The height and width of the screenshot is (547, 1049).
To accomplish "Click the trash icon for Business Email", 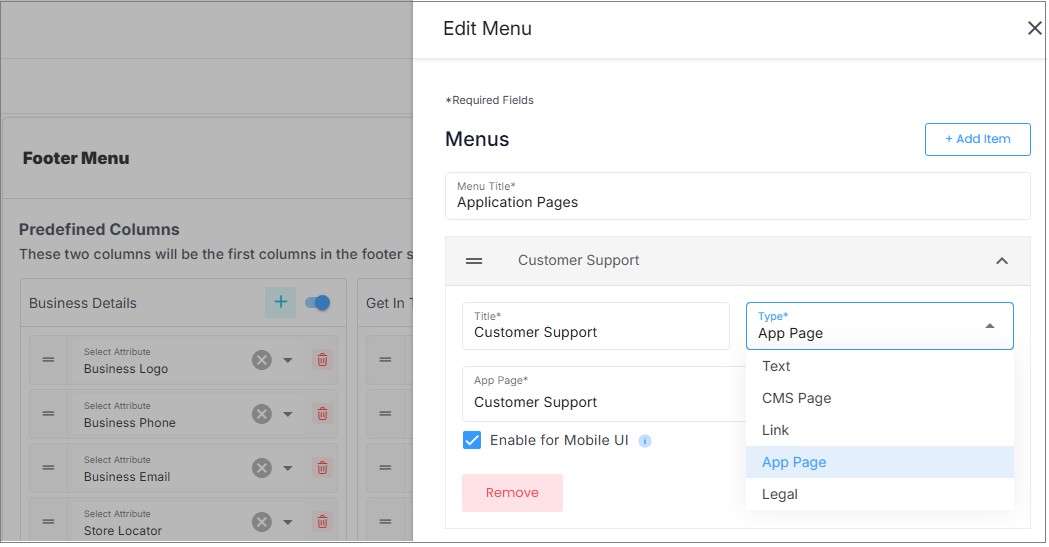I will click(322, 468).
